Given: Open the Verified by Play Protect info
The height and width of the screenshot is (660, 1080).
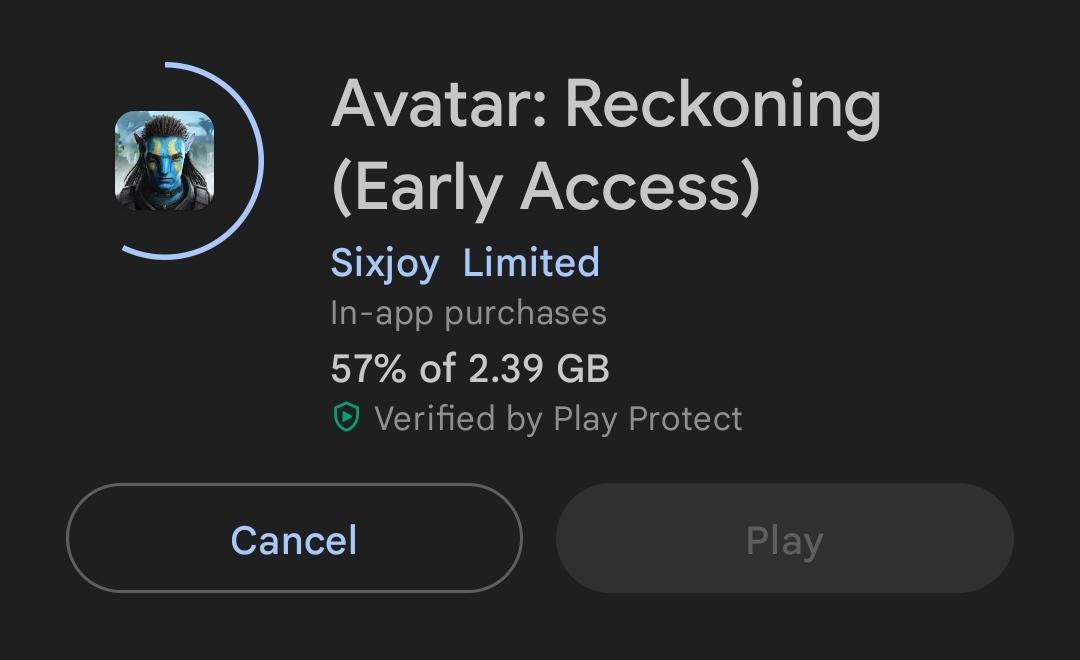Looking at the screenshot, I should pos(557,418).
